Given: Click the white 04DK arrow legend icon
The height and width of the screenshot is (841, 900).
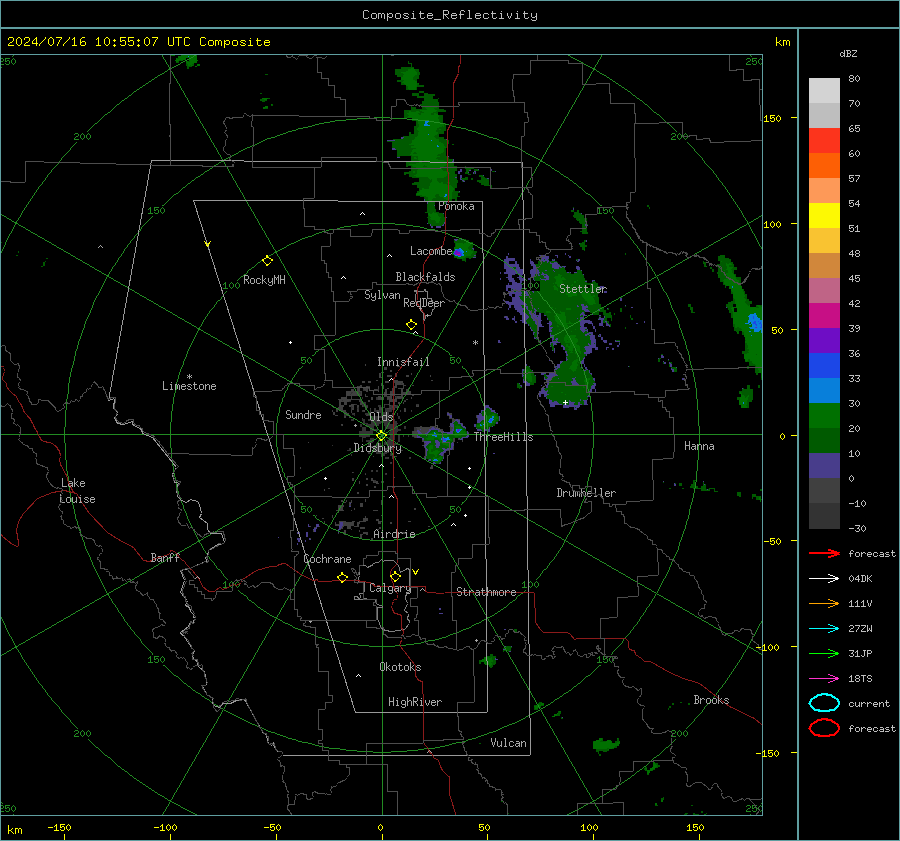Looking at the screenshot, I should (x=824, y=579).
